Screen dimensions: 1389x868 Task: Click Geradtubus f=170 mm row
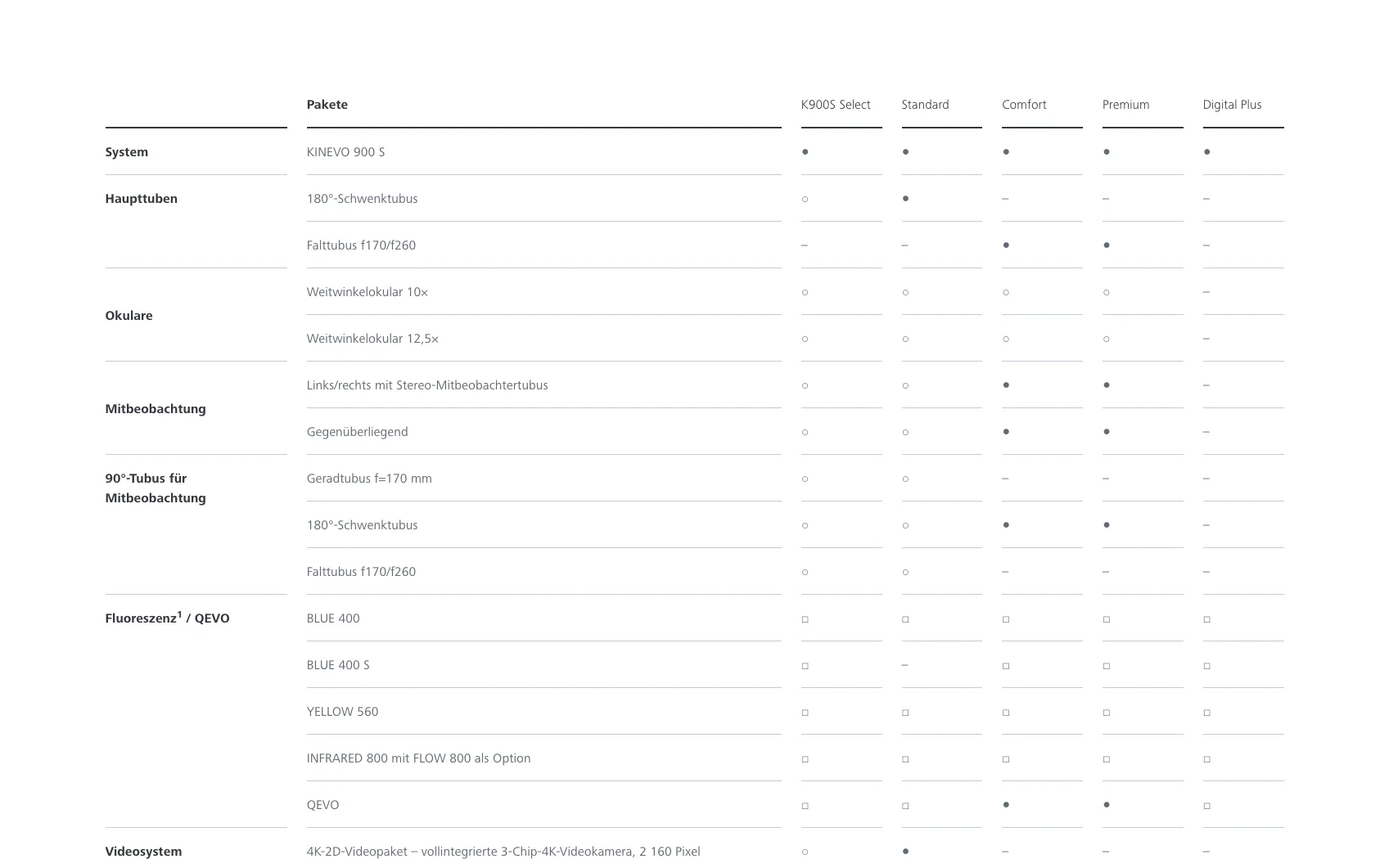tap(369, 479)
